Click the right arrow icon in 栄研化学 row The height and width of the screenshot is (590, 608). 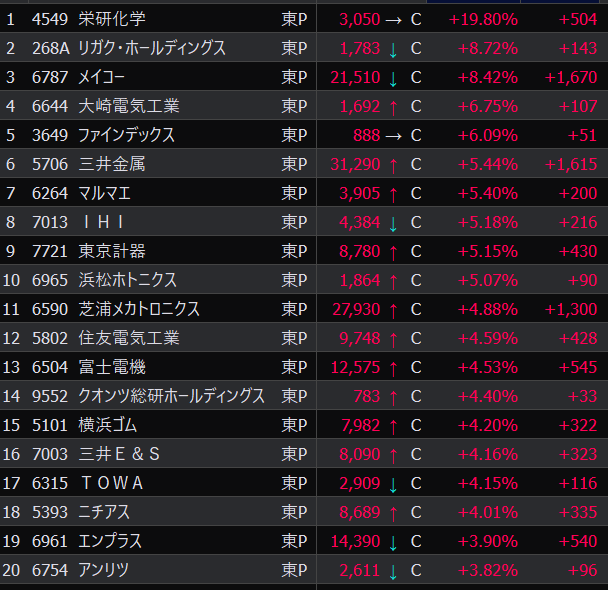(x=394, y=19)
